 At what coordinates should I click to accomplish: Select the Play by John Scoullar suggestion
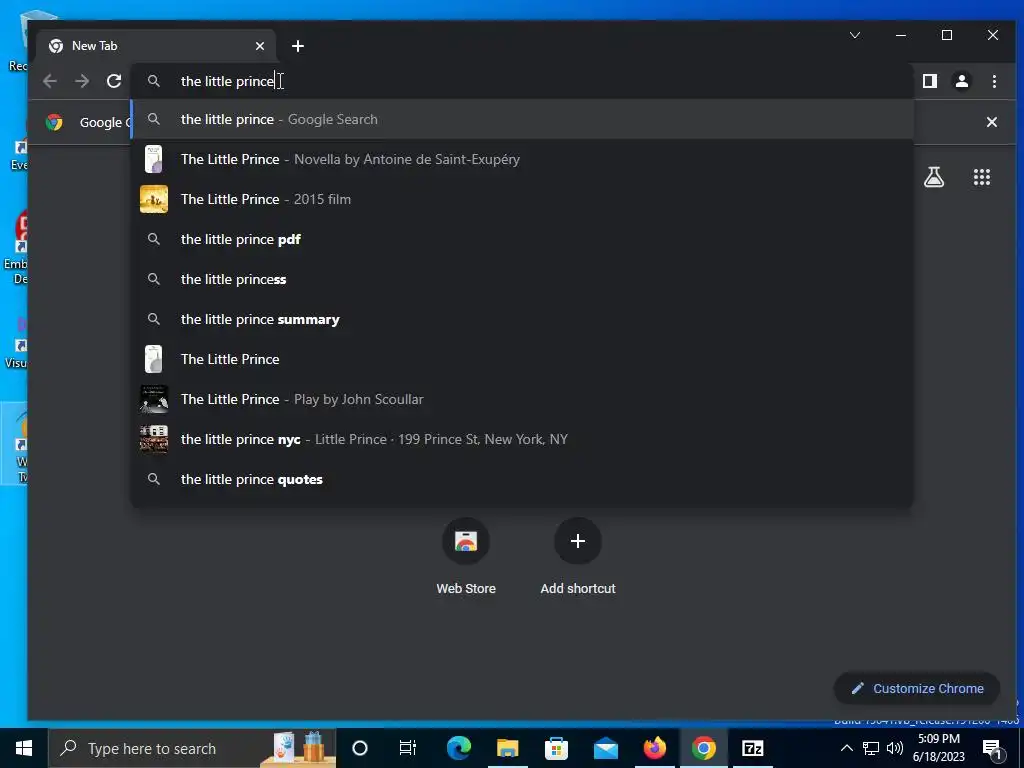(x=522, y=399)
